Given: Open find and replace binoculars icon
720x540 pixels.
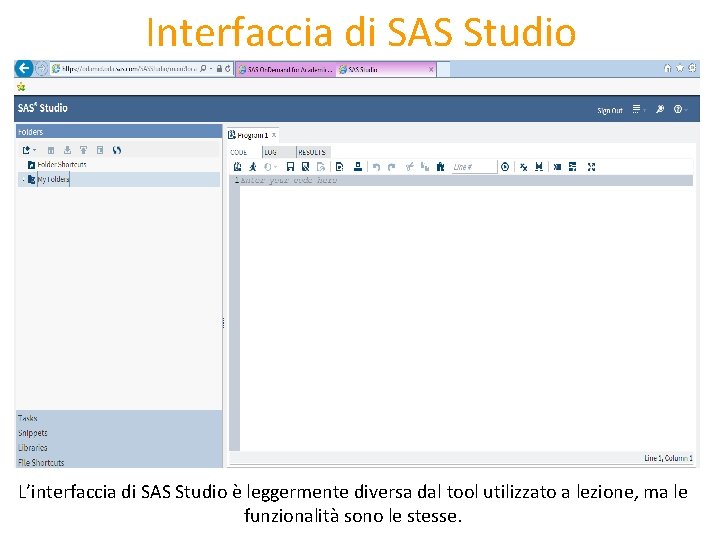Looking at the screenshot, I should [x=539, y=167].
